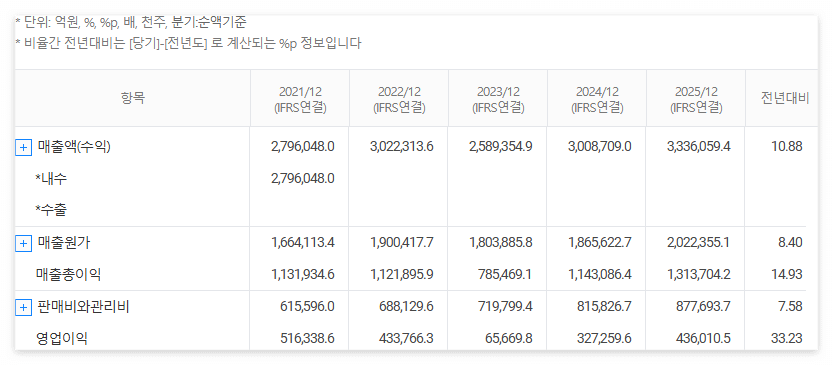Expand the 매출원가 row plus icon
This screenshot has height=365, width=833.
click(23, 243)
